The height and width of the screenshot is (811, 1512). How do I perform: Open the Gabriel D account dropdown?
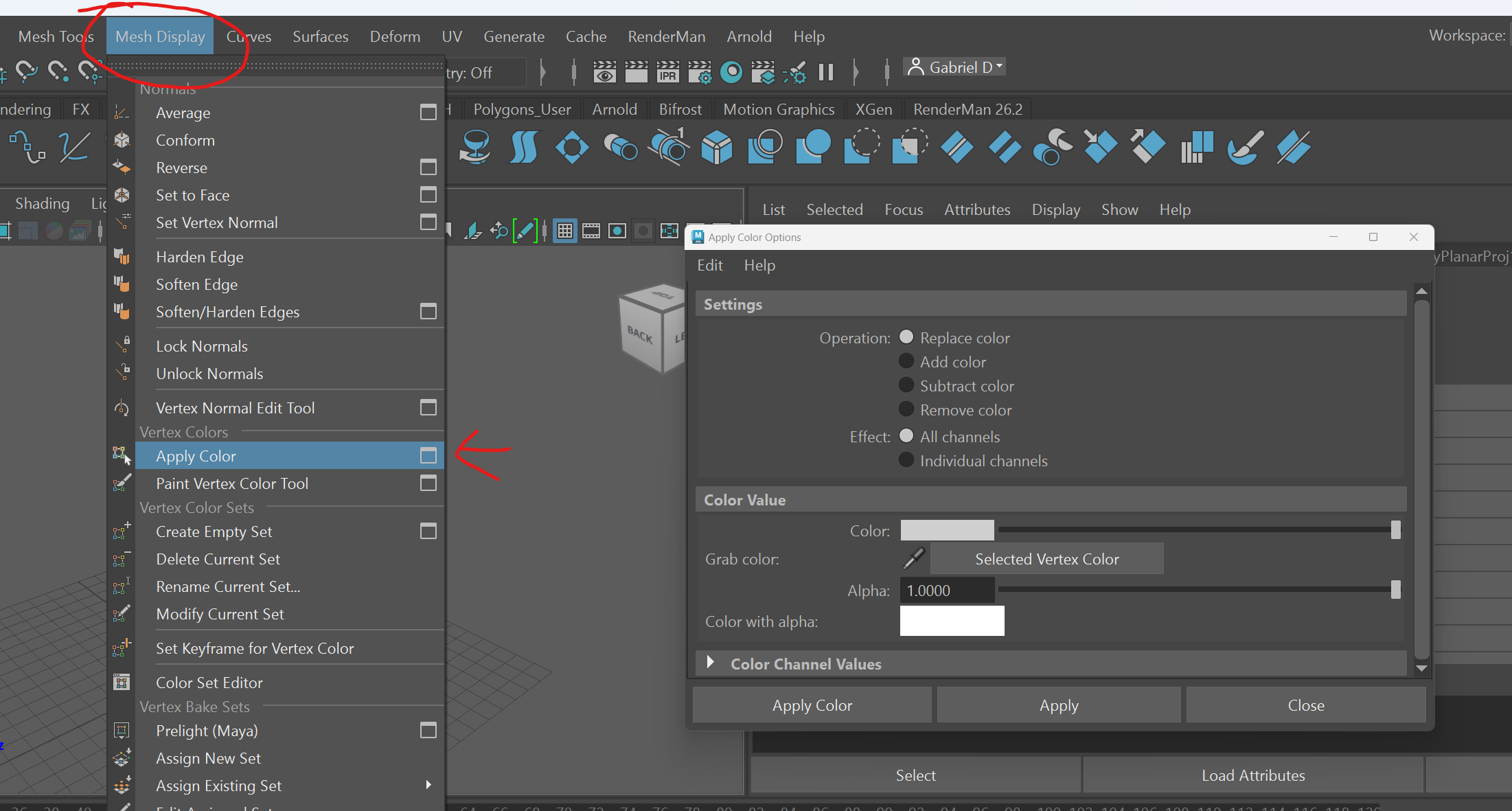click(x=956, y=67)
